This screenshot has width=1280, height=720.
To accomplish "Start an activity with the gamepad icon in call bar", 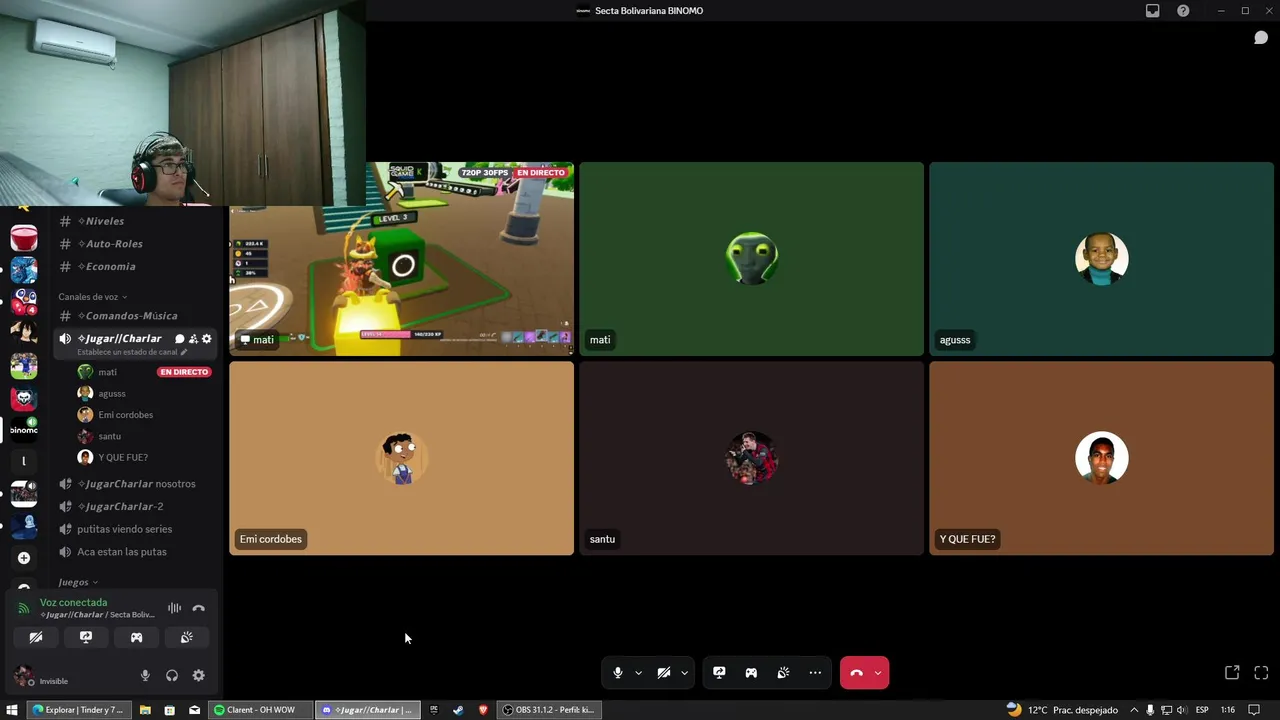I will coord(751,673).
